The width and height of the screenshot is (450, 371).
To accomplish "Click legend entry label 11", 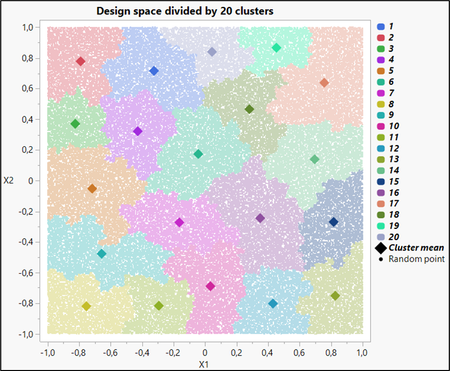I will click(394, 137).
